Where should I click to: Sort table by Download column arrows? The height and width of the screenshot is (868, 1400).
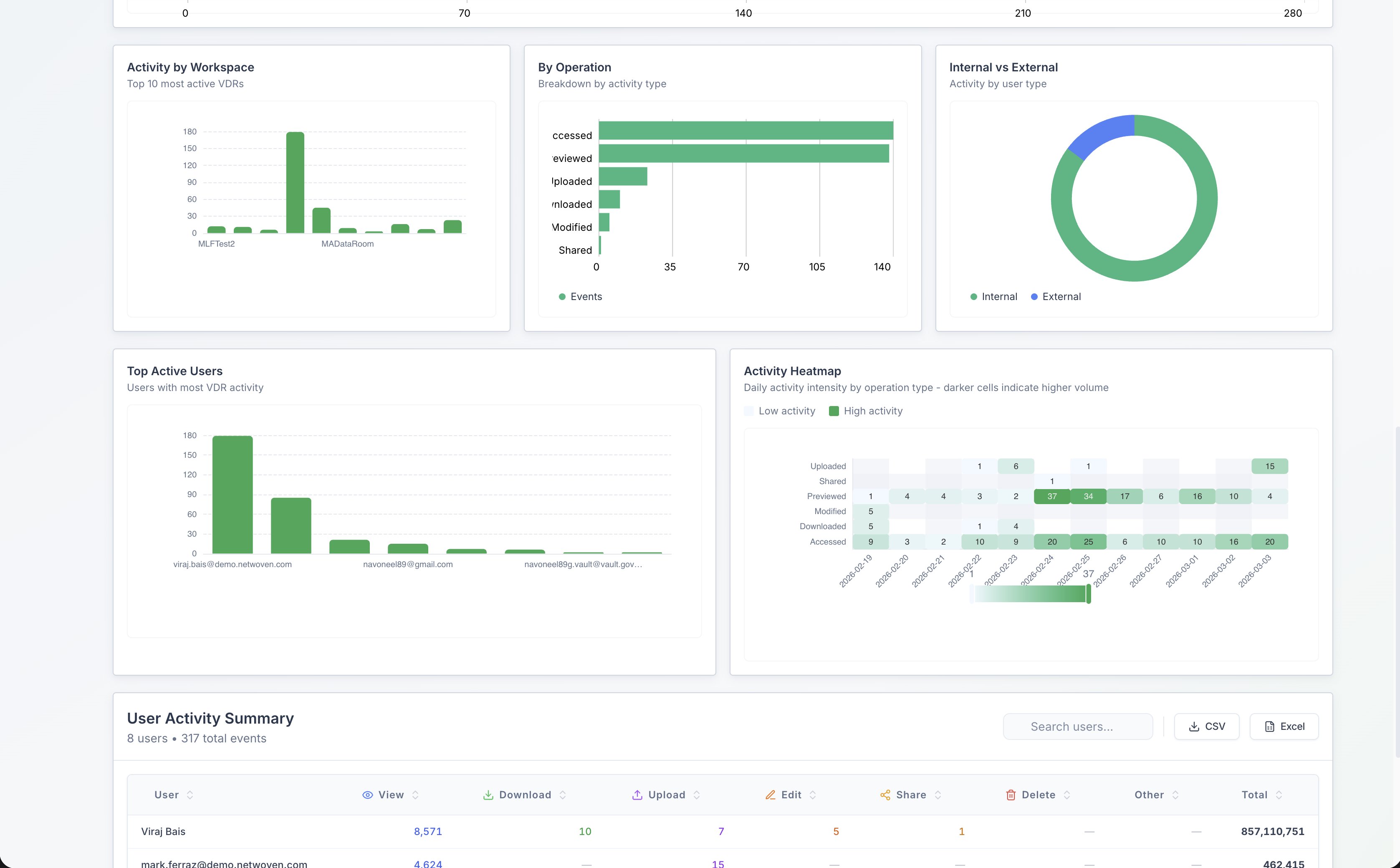(563, 795)
